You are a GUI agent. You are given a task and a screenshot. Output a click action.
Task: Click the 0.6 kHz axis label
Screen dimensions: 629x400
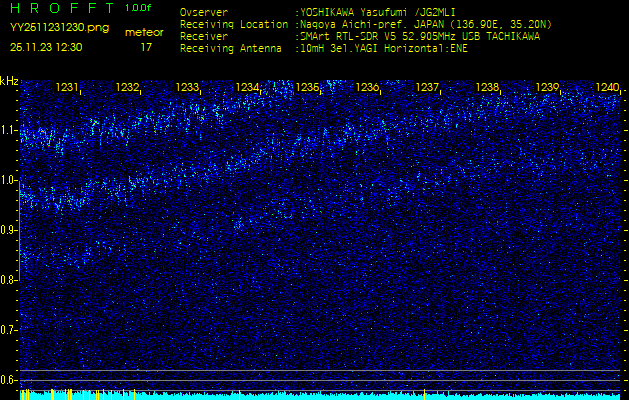(9, 380)
